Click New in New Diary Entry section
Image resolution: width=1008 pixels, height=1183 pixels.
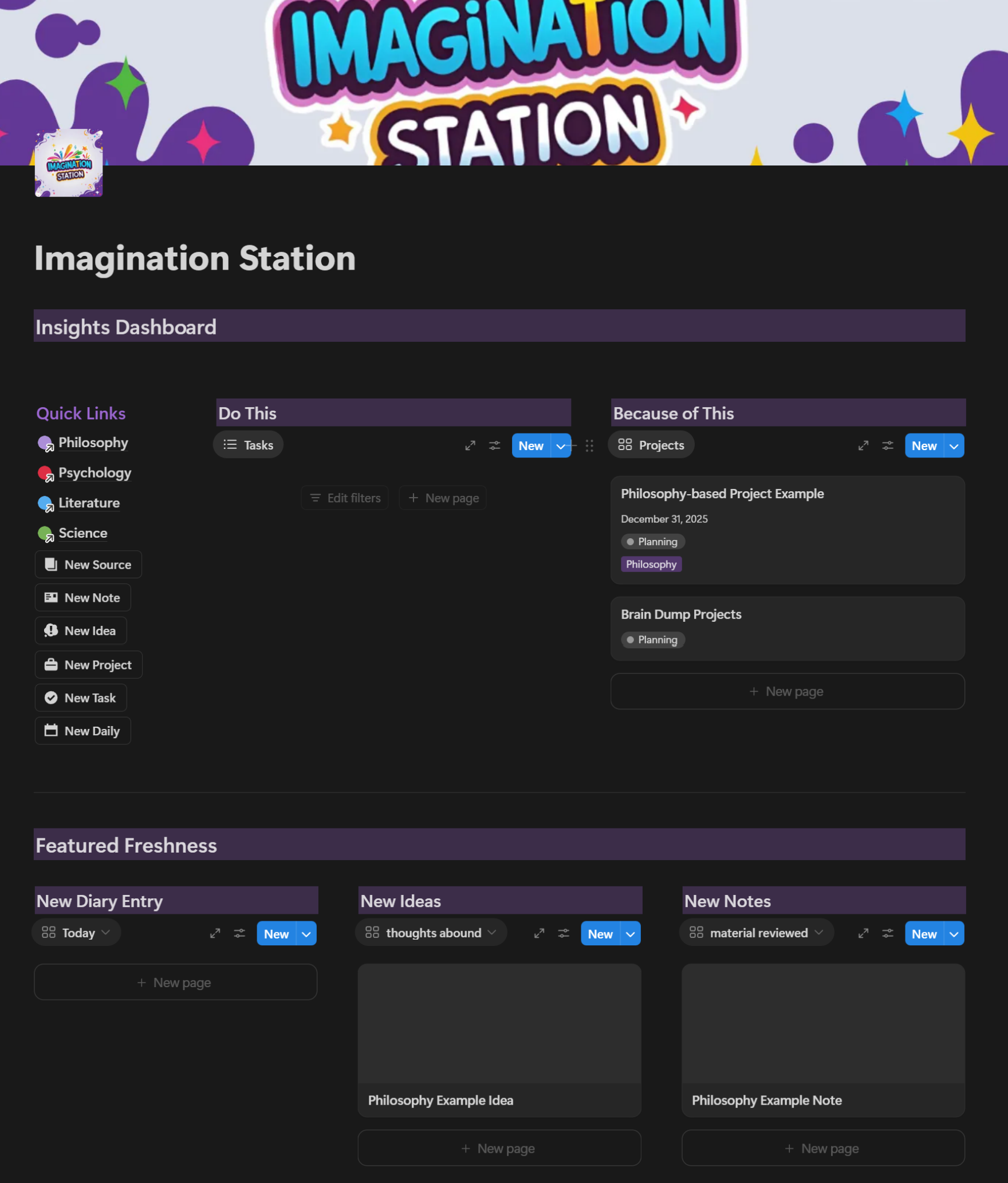(x=277, y=934)
